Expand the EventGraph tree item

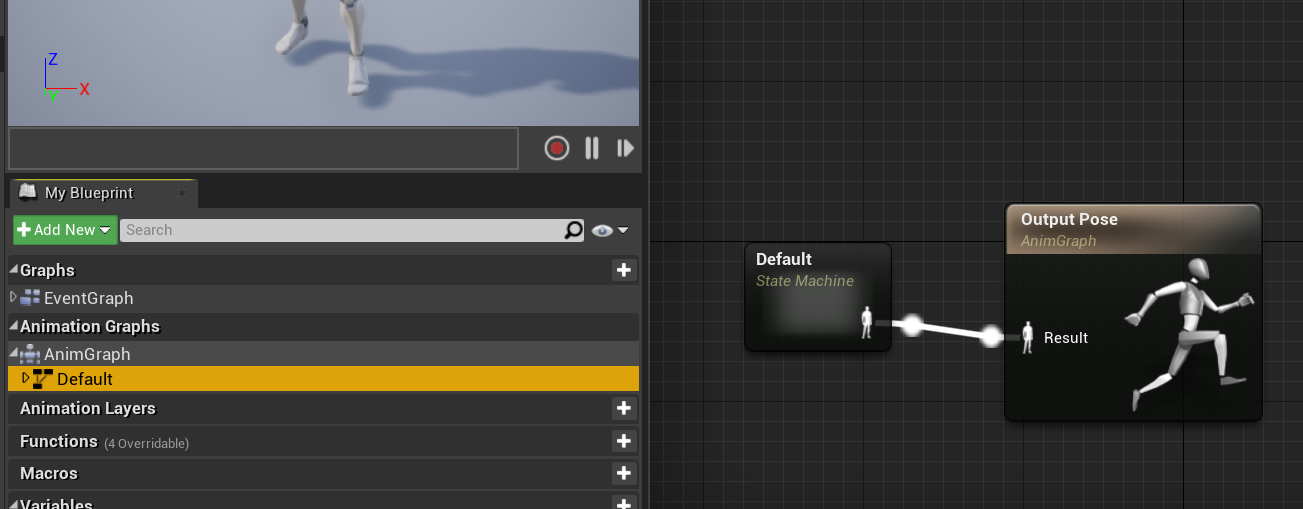(x=13, y=297)
